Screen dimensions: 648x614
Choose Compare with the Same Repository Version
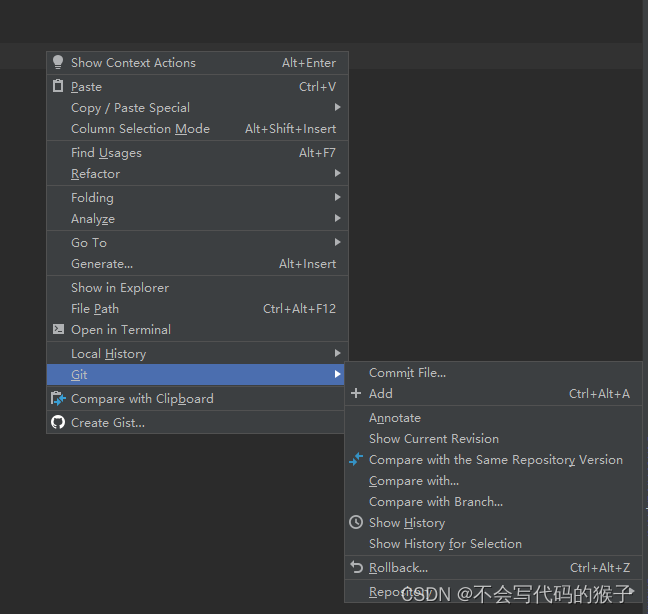(493, 459)
